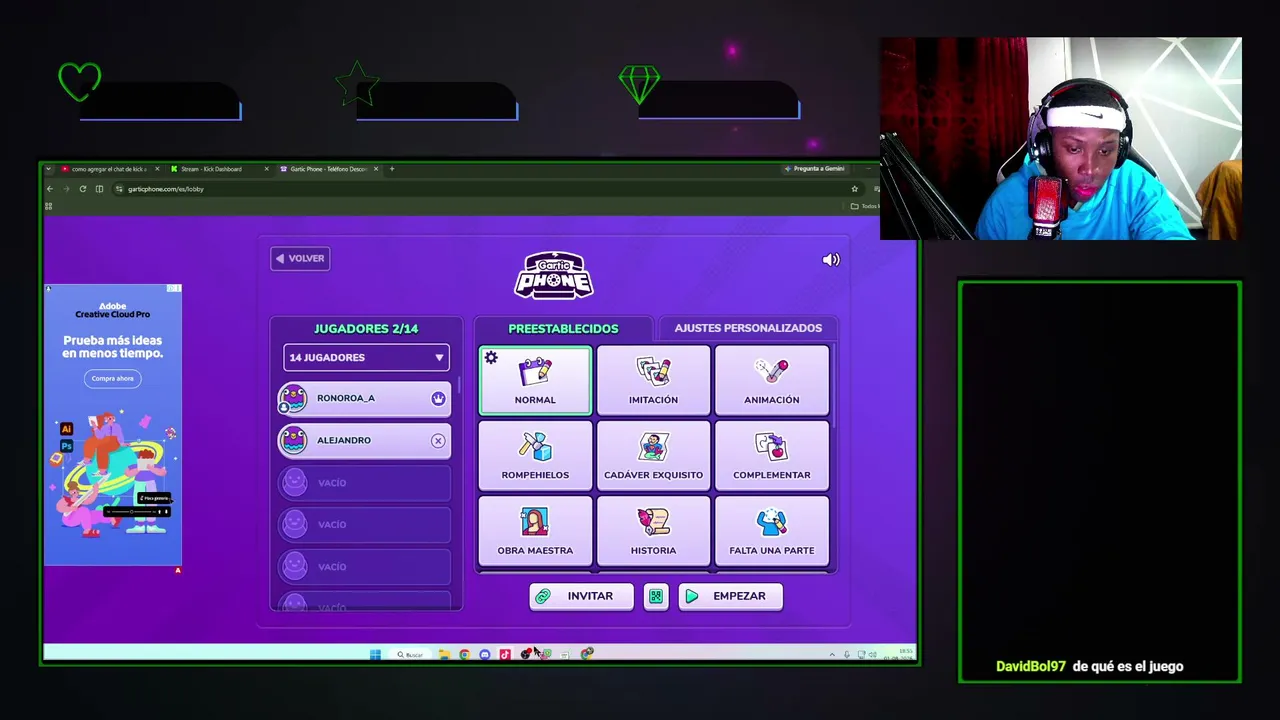Viewport: 1280px width, 720px height.
Task: Select the Falta Una Parte mode
Action: [771, 531]
